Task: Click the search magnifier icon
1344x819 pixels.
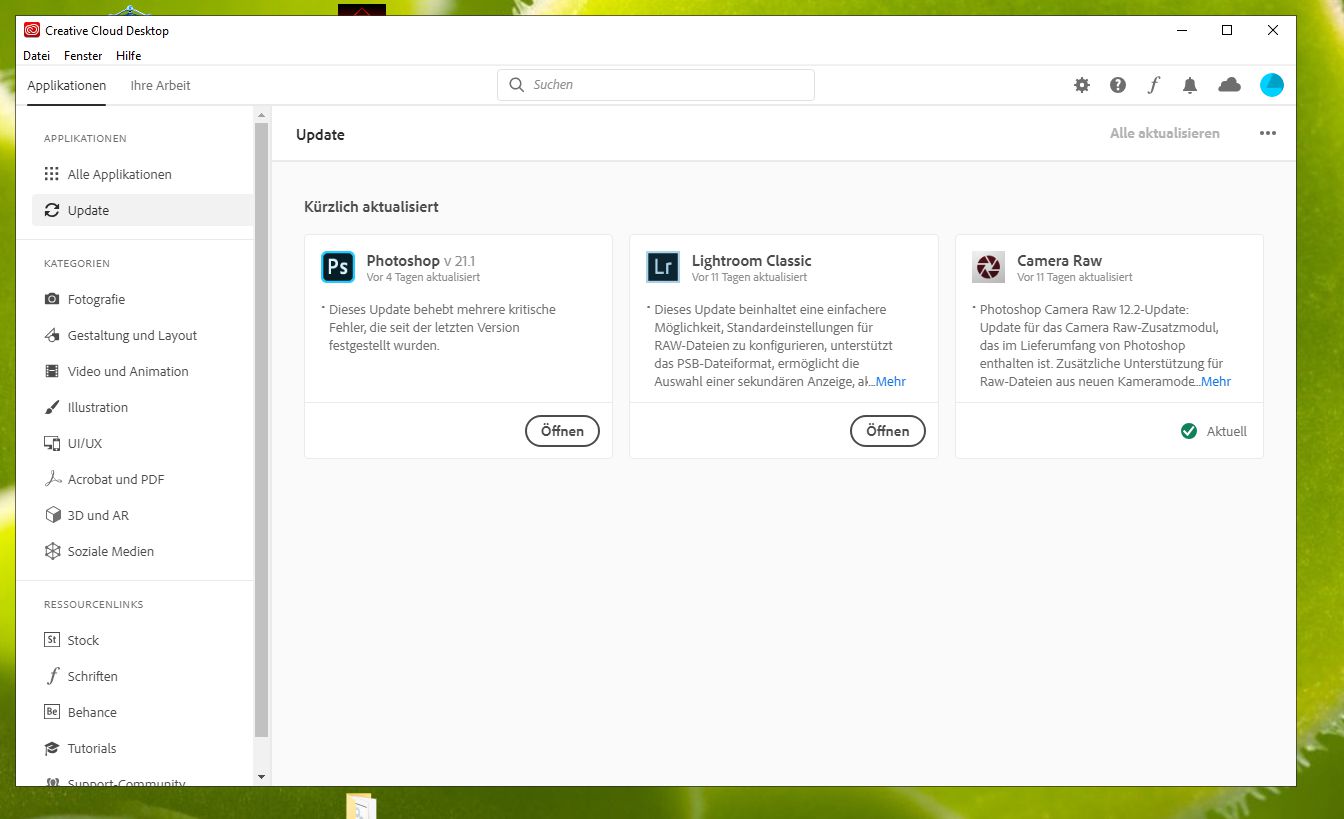Action: [517, 85]
